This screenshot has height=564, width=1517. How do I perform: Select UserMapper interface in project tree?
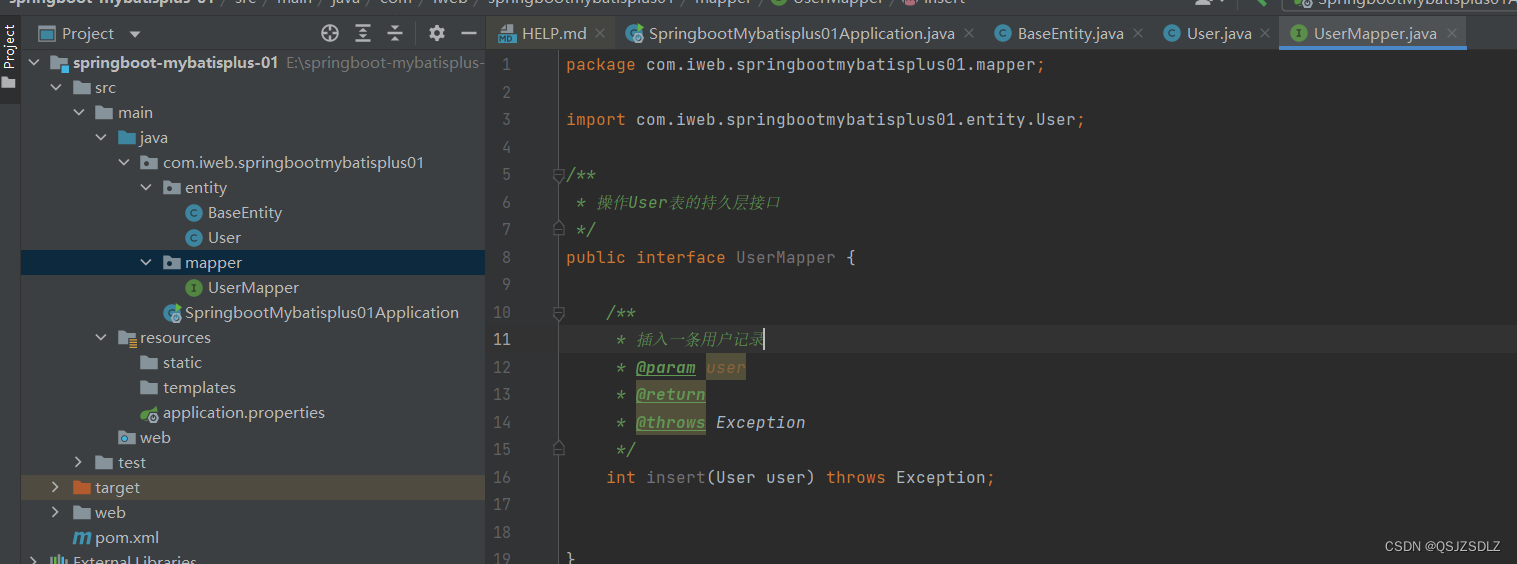[253, 288]
